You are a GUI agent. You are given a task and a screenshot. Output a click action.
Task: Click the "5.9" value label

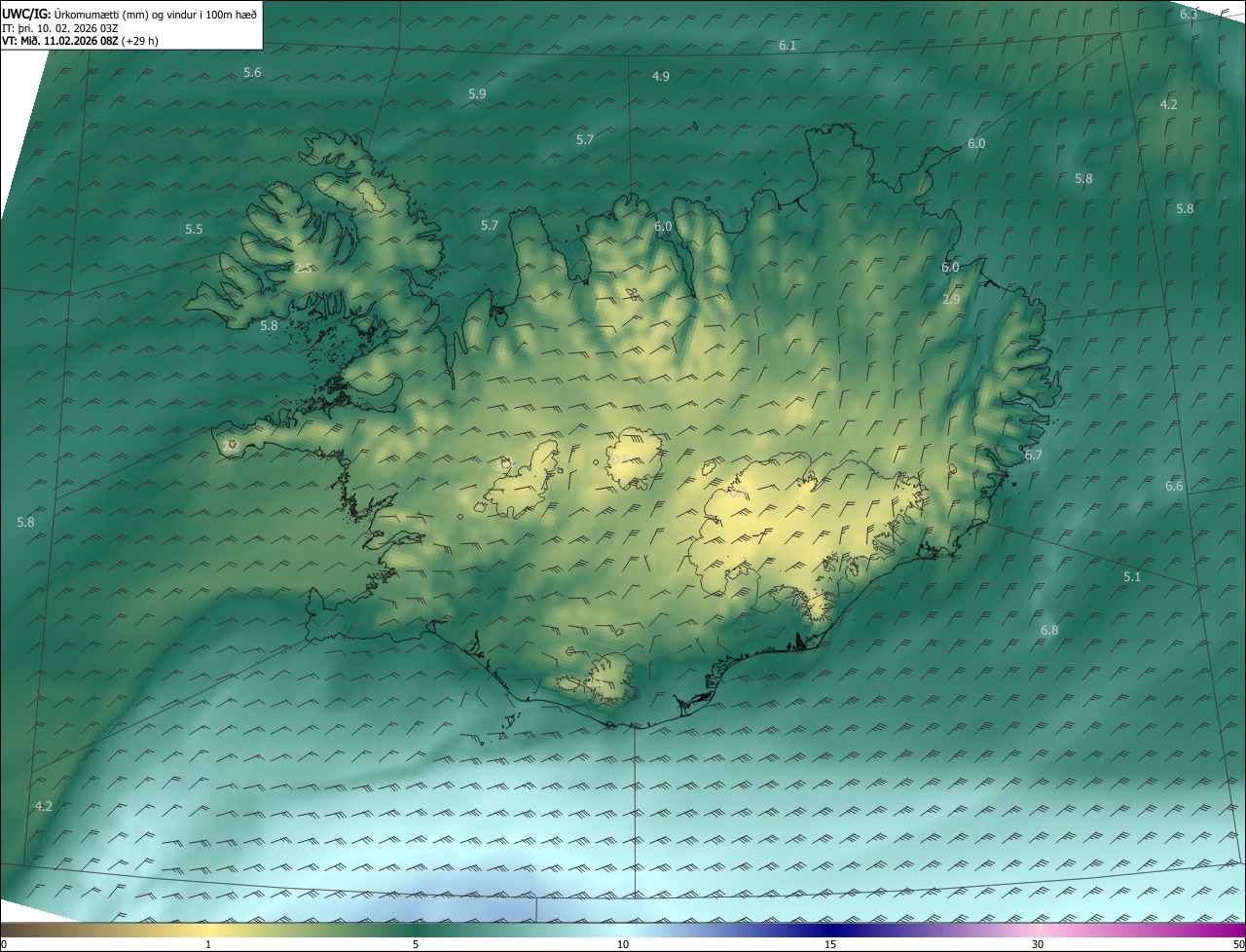tap(477, 94)
